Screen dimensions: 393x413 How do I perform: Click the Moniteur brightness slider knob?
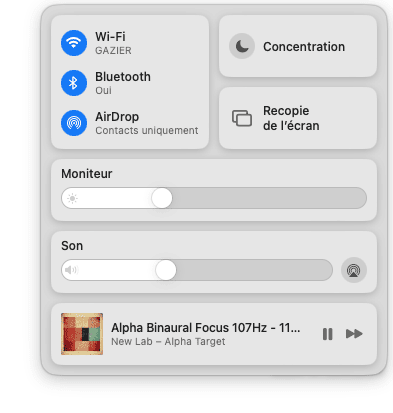click(162, 198)
